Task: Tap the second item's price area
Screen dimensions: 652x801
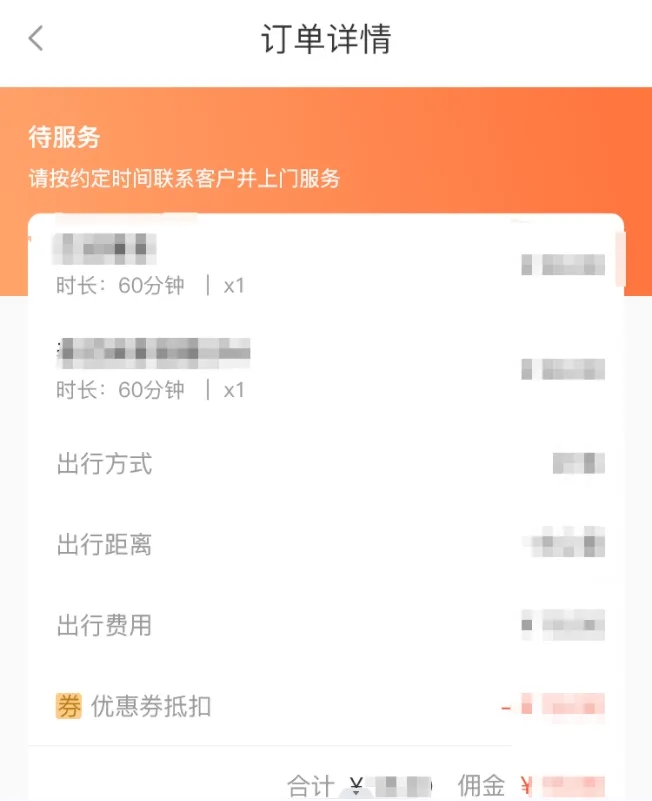Action: pos(563,368)
